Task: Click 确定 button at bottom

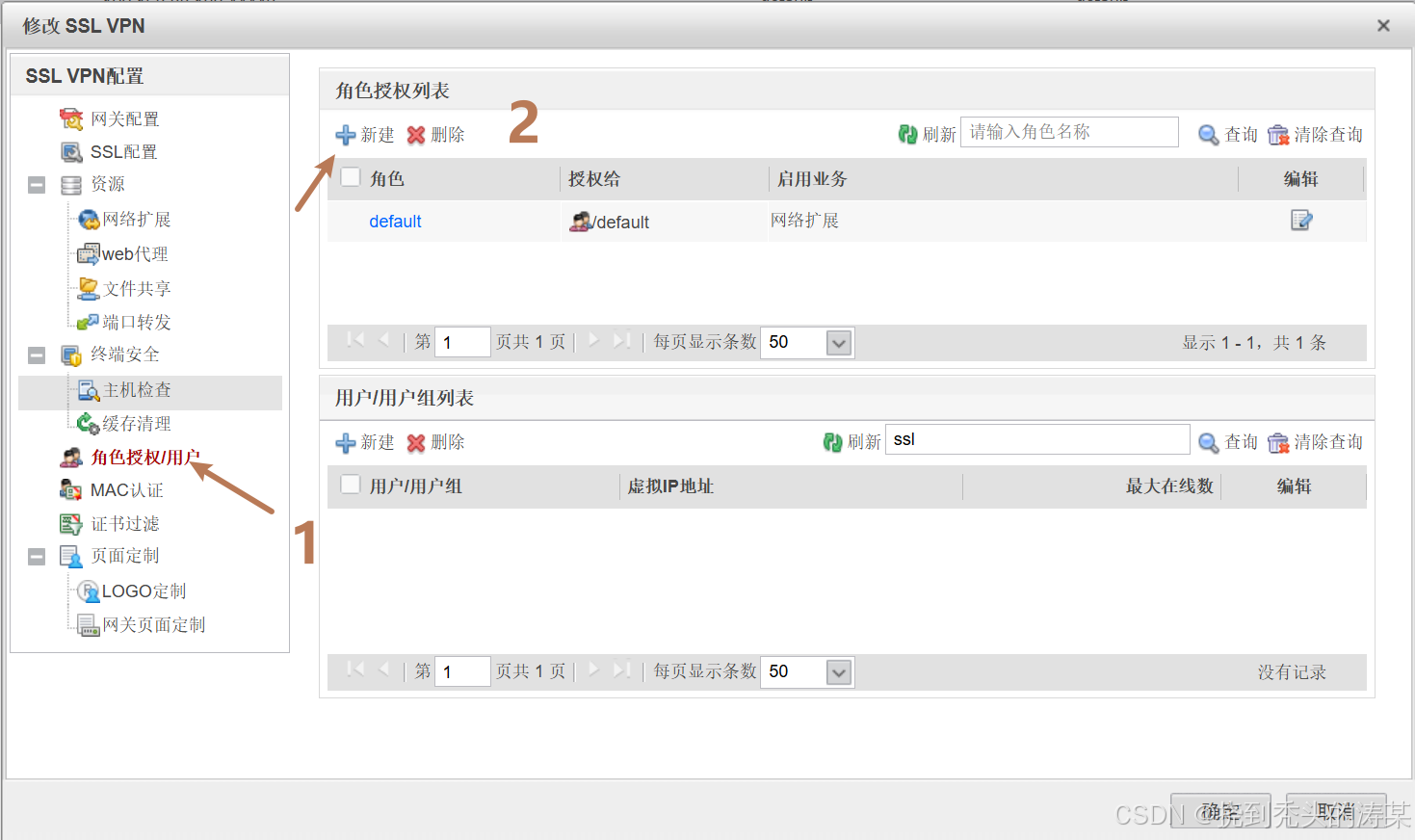Action: pyautogui.click(x=1220, y=812)
